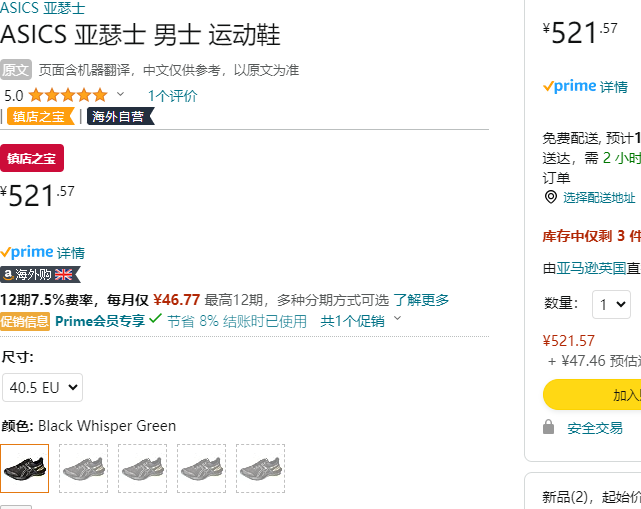Image resolution: width=641 pixels, height=509 pixels.
Task: Click the orange 镇店之宝 badge
Action: [x=40, y=117]
